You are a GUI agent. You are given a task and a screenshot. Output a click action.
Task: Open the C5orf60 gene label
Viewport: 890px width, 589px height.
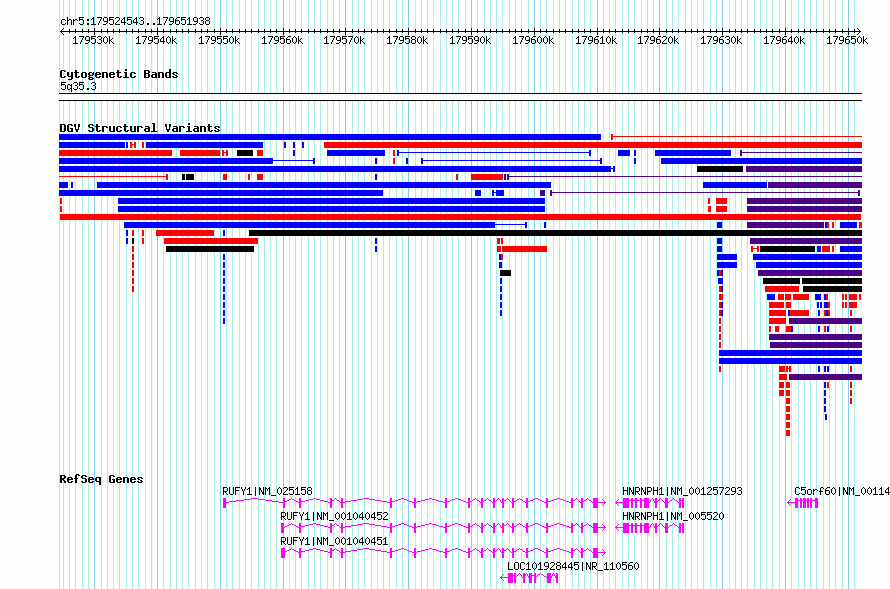[x=842, y=491]
